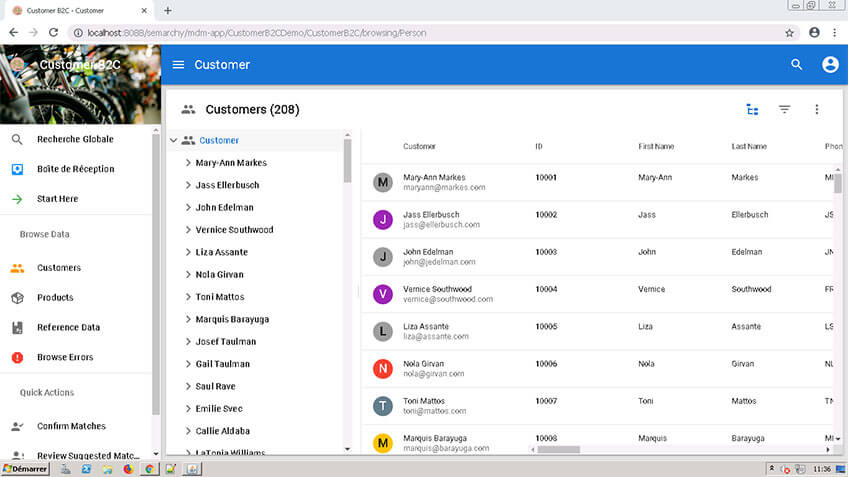Click Jass Ellerbusch purple avatar
Screen dimensions: 848x477
click(x=382, y=219)
